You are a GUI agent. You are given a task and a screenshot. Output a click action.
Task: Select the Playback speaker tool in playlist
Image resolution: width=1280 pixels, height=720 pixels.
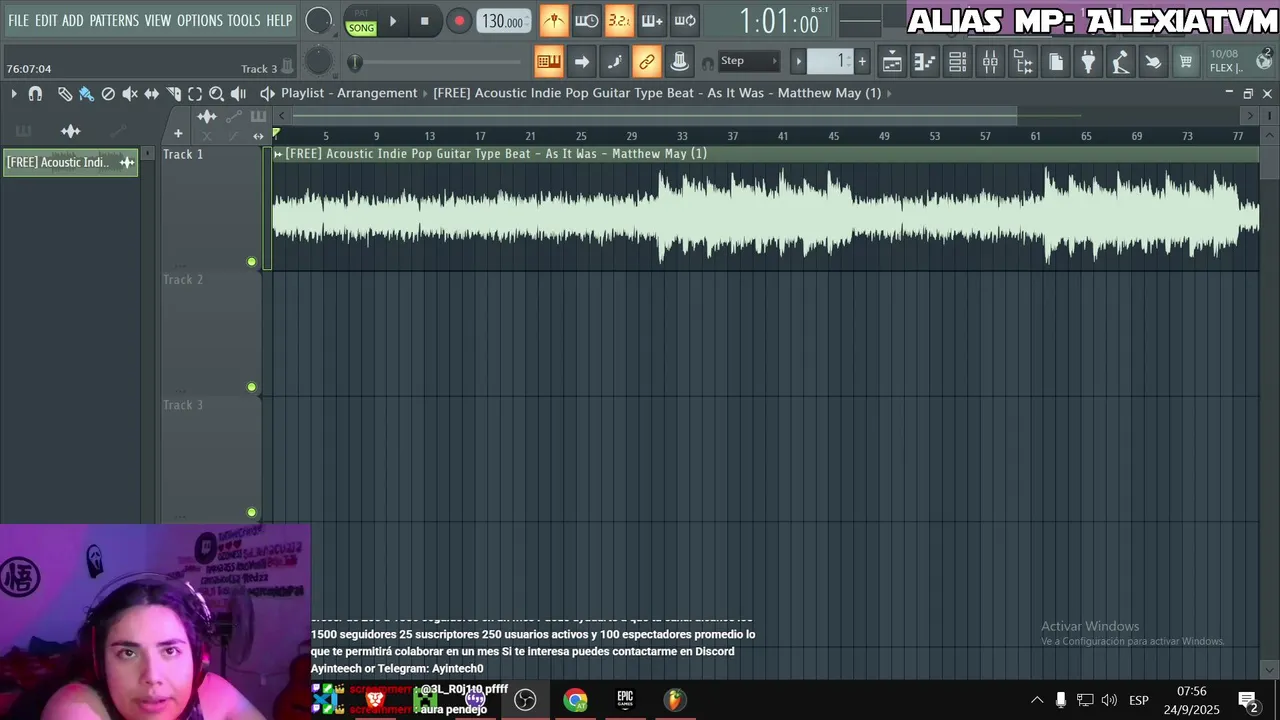point(238,93)
